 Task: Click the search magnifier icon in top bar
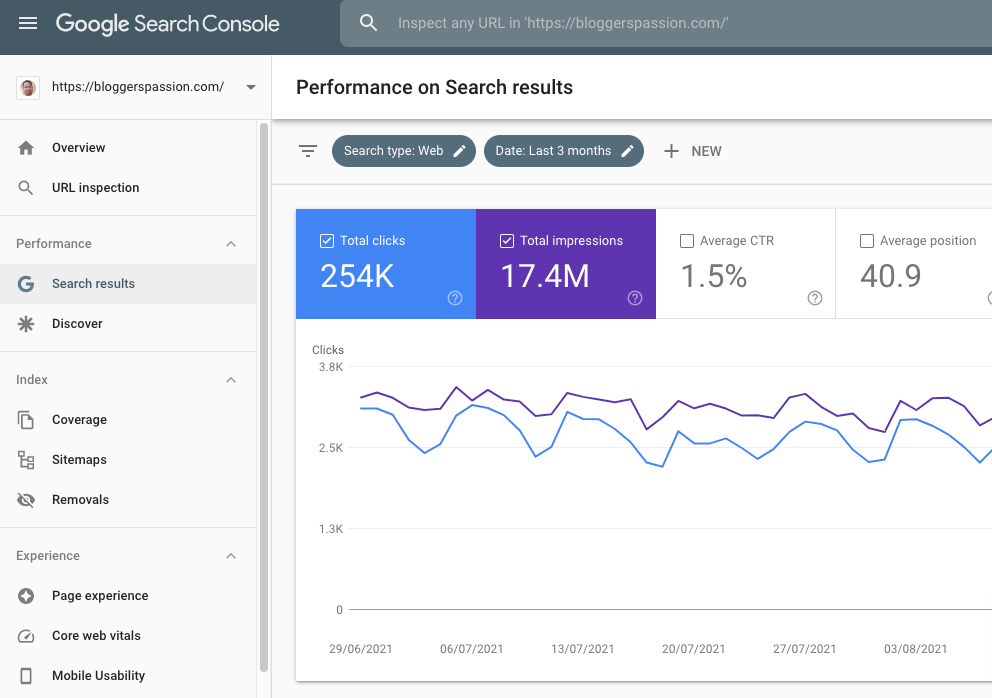point(368,23)
